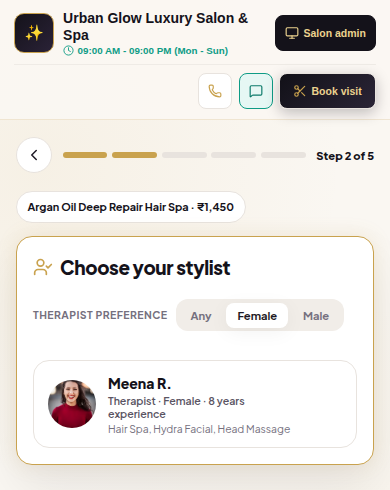Call the salon via phone icon
Image resolution: width=390 pixels, height=490 pixels.
(215, 91)
